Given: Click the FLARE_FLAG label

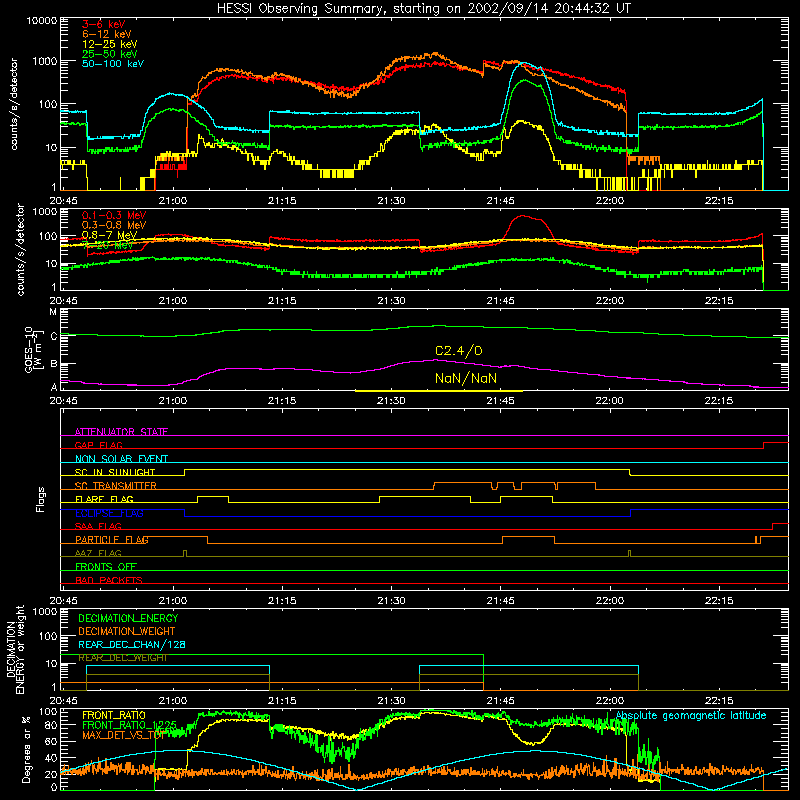Looking at the screenshot, I should [x=104, y=499].
